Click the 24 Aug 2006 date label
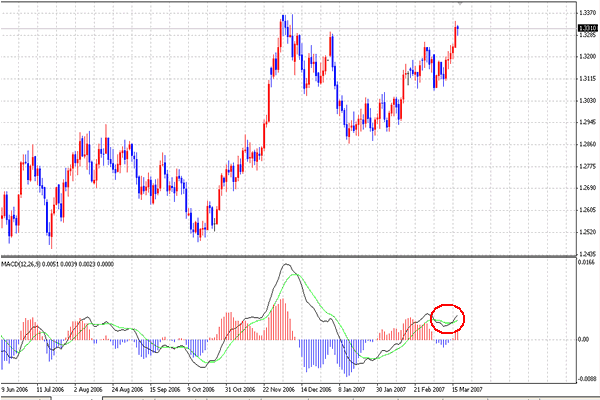Image resolution: width=600 pixels, height=400 pixels. click(127, 390)
